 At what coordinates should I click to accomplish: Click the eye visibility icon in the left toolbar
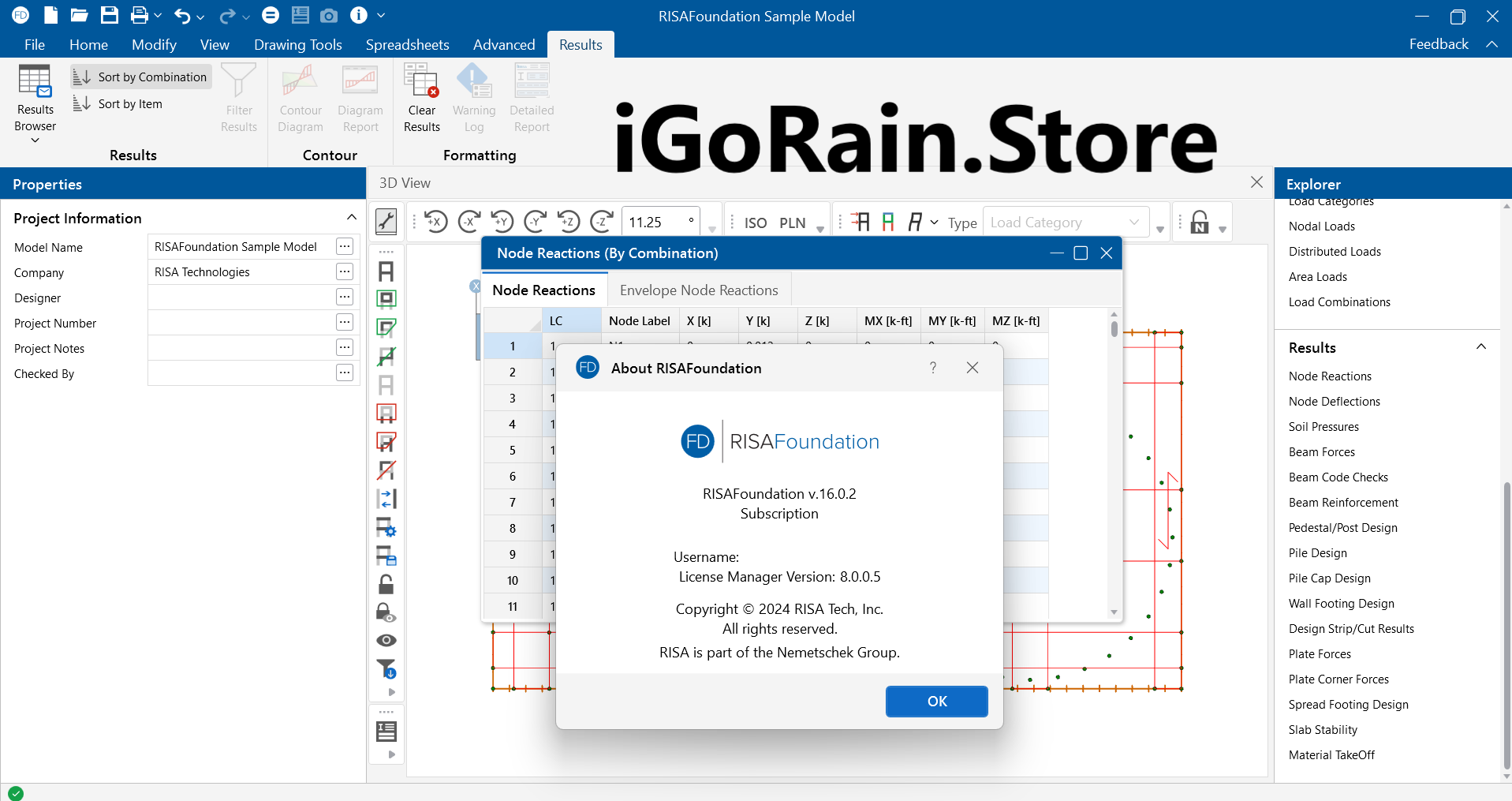pyautogui.click(x=386, y=640)
